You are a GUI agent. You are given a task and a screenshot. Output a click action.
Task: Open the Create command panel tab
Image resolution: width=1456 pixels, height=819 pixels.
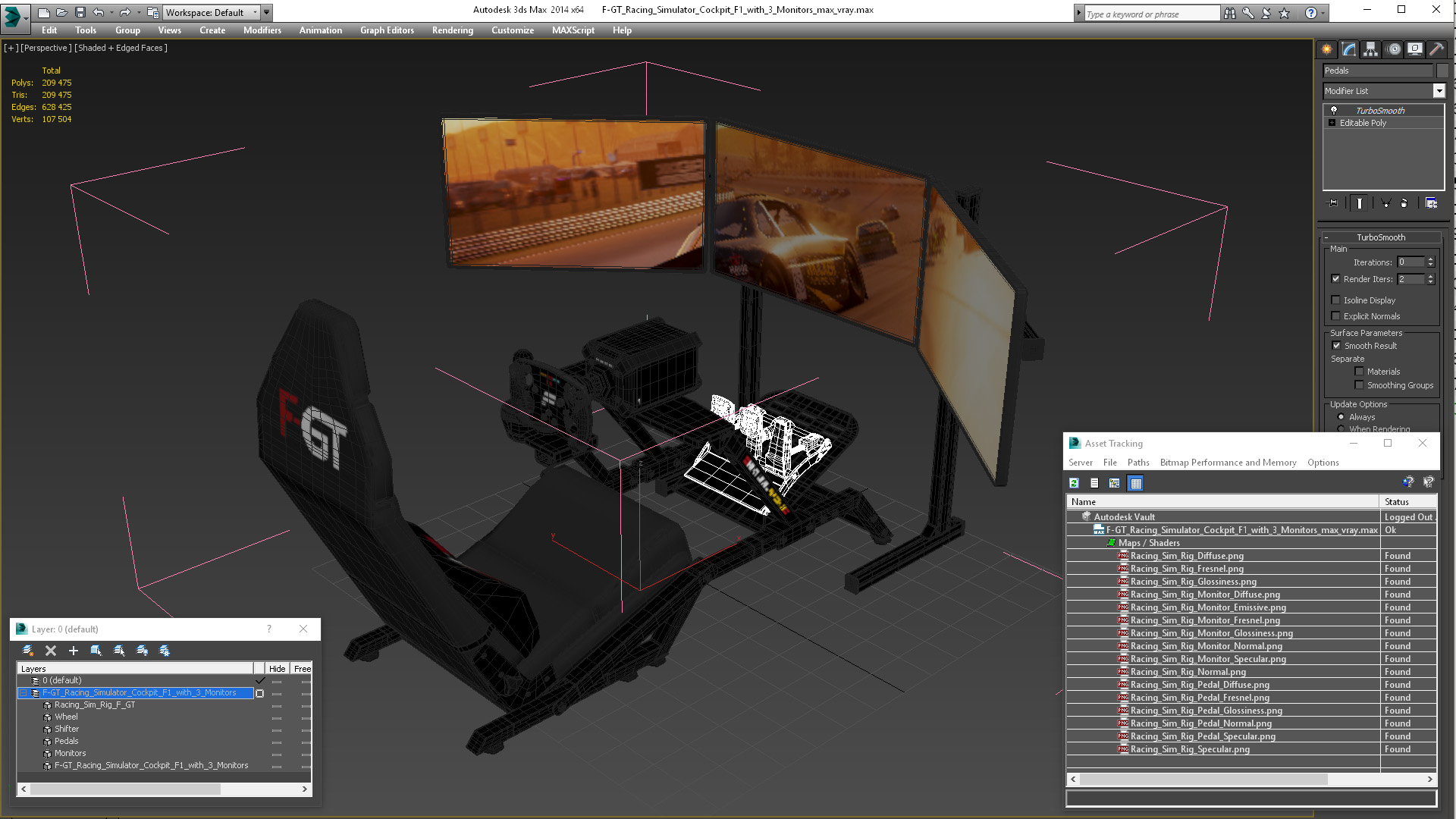click(x=1326, y=49)
